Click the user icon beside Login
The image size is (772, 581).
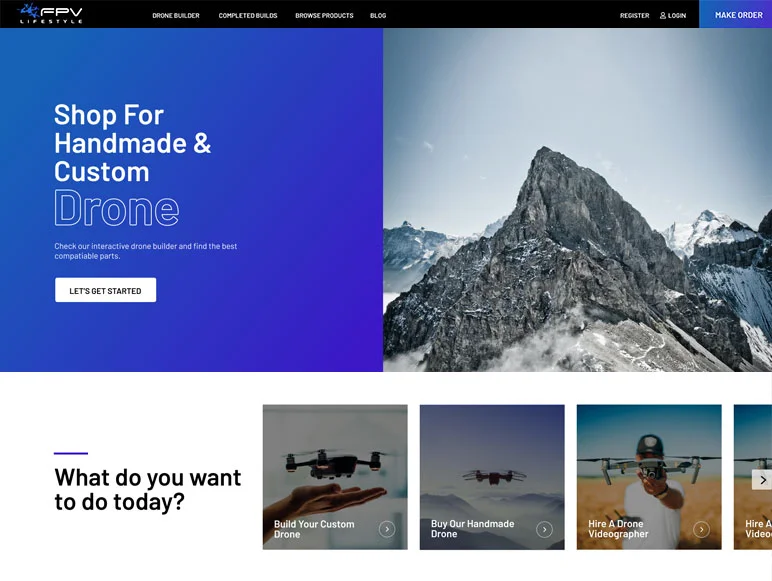tap(663, 15)
